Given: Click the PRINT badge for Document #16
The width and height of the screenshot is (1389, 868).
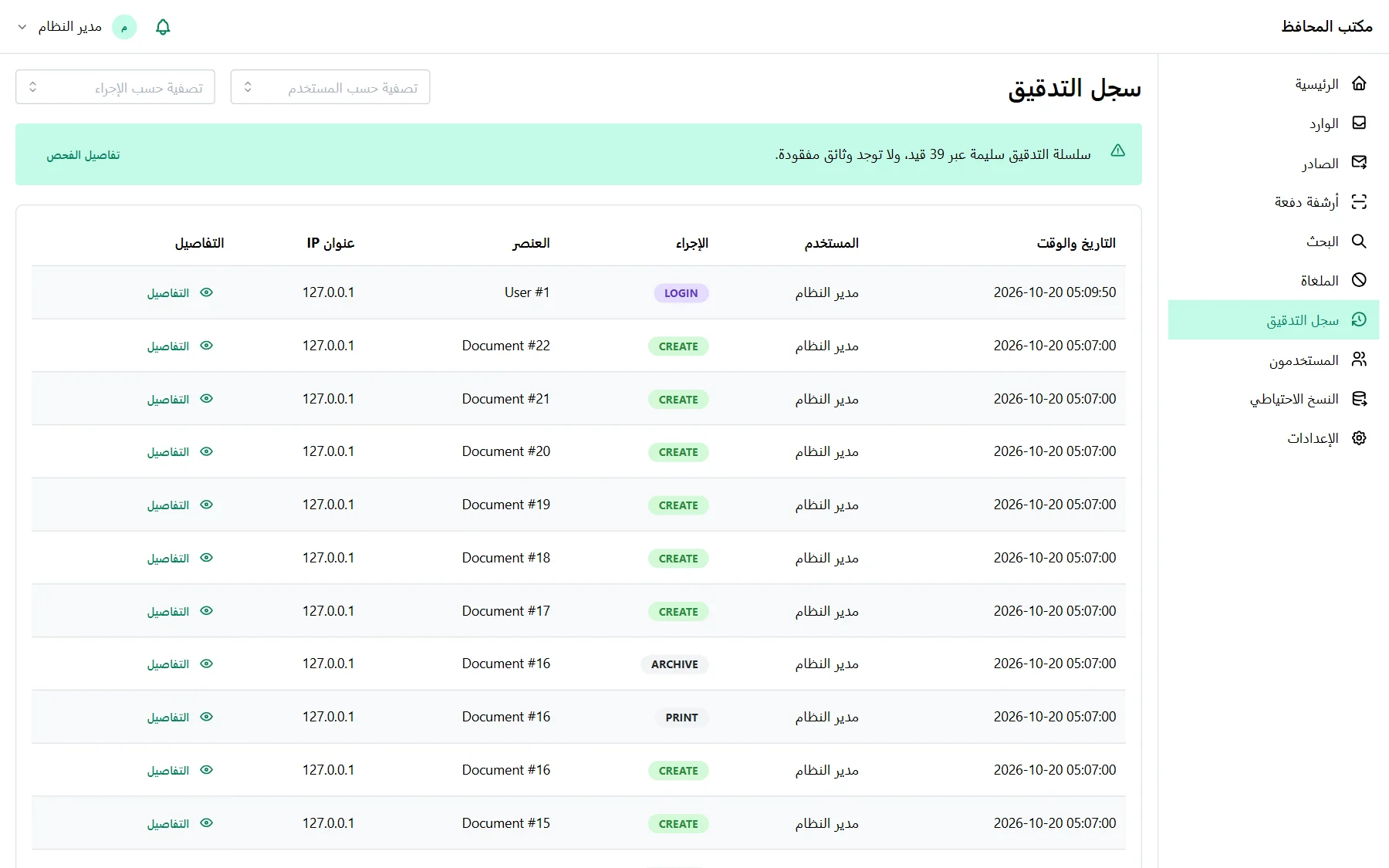Looking at the screenshot, I should [x=681, y=718].
